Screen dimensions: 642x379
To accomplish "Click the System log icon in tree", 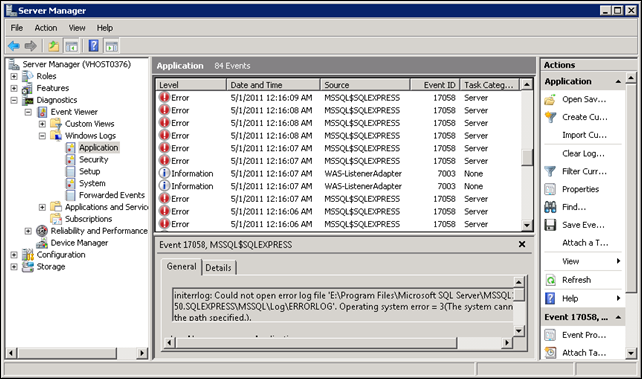I will 70,183.
